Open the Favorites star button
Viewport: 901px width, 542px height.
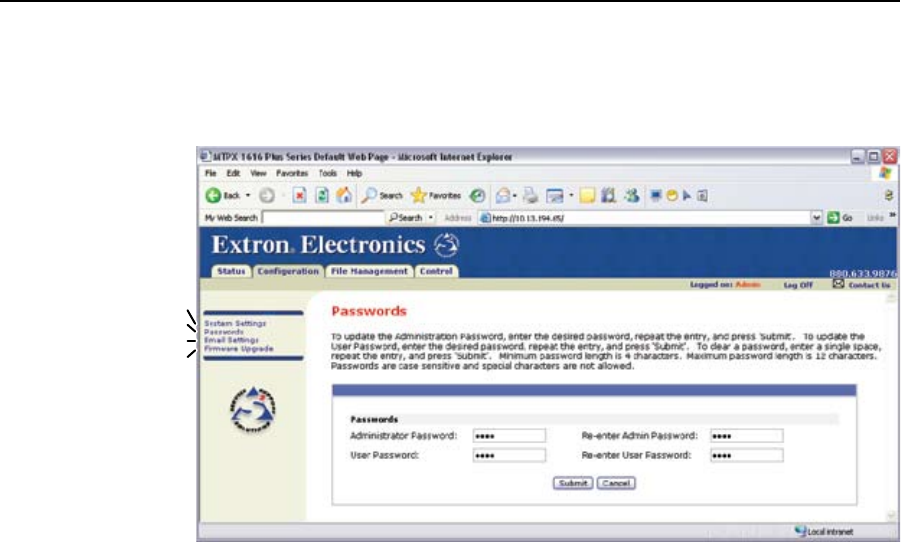436,195
